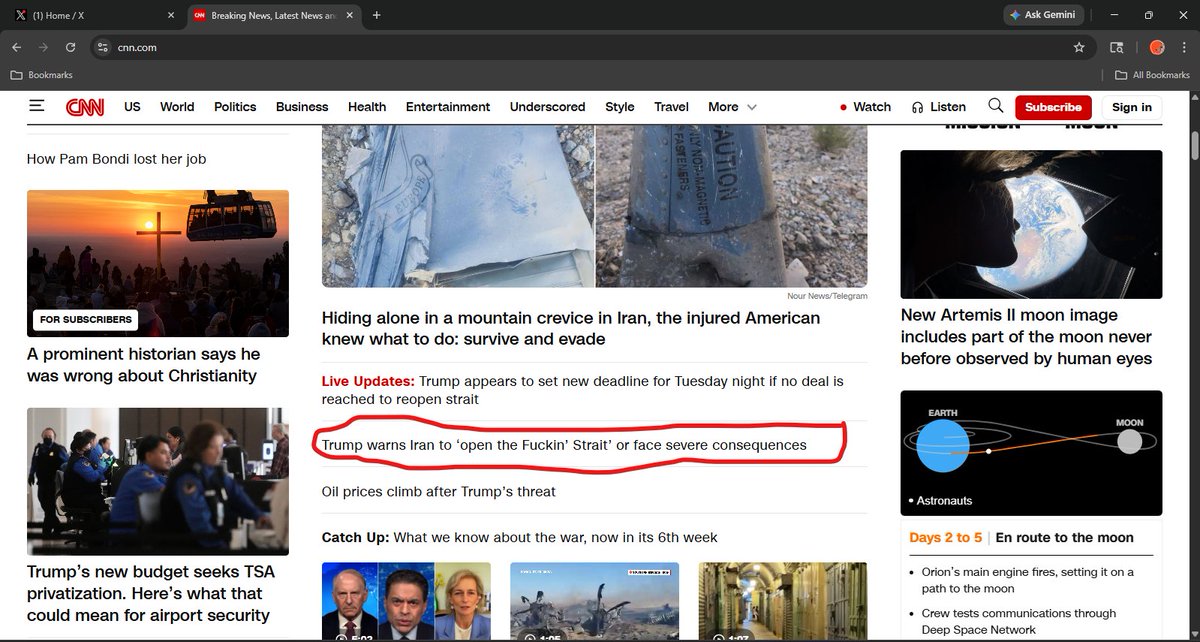Close the Home / X tab
This screenshot has width=1200, height=642.
click(x=170, y=15)
